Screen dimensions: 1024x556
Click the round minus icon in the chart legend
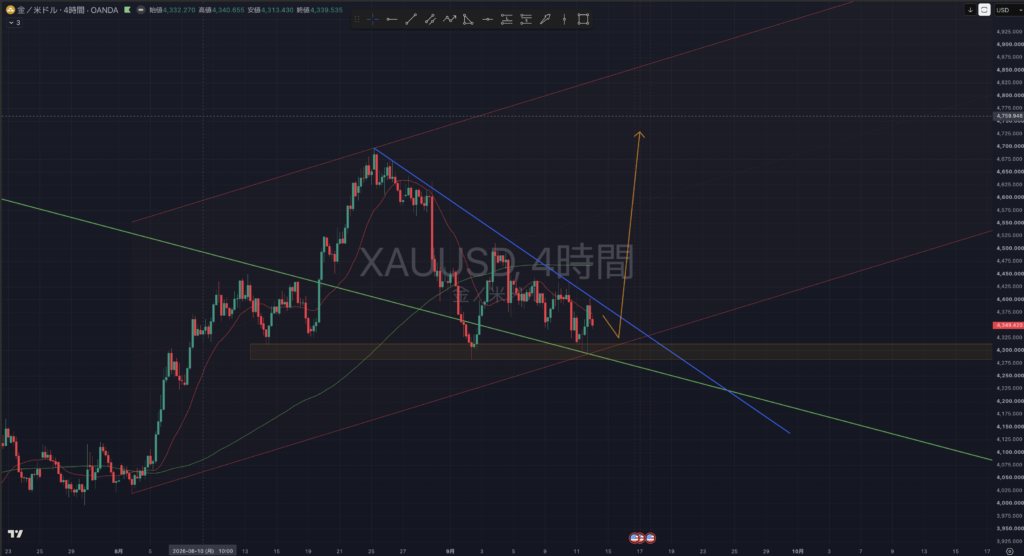[140, 10]
